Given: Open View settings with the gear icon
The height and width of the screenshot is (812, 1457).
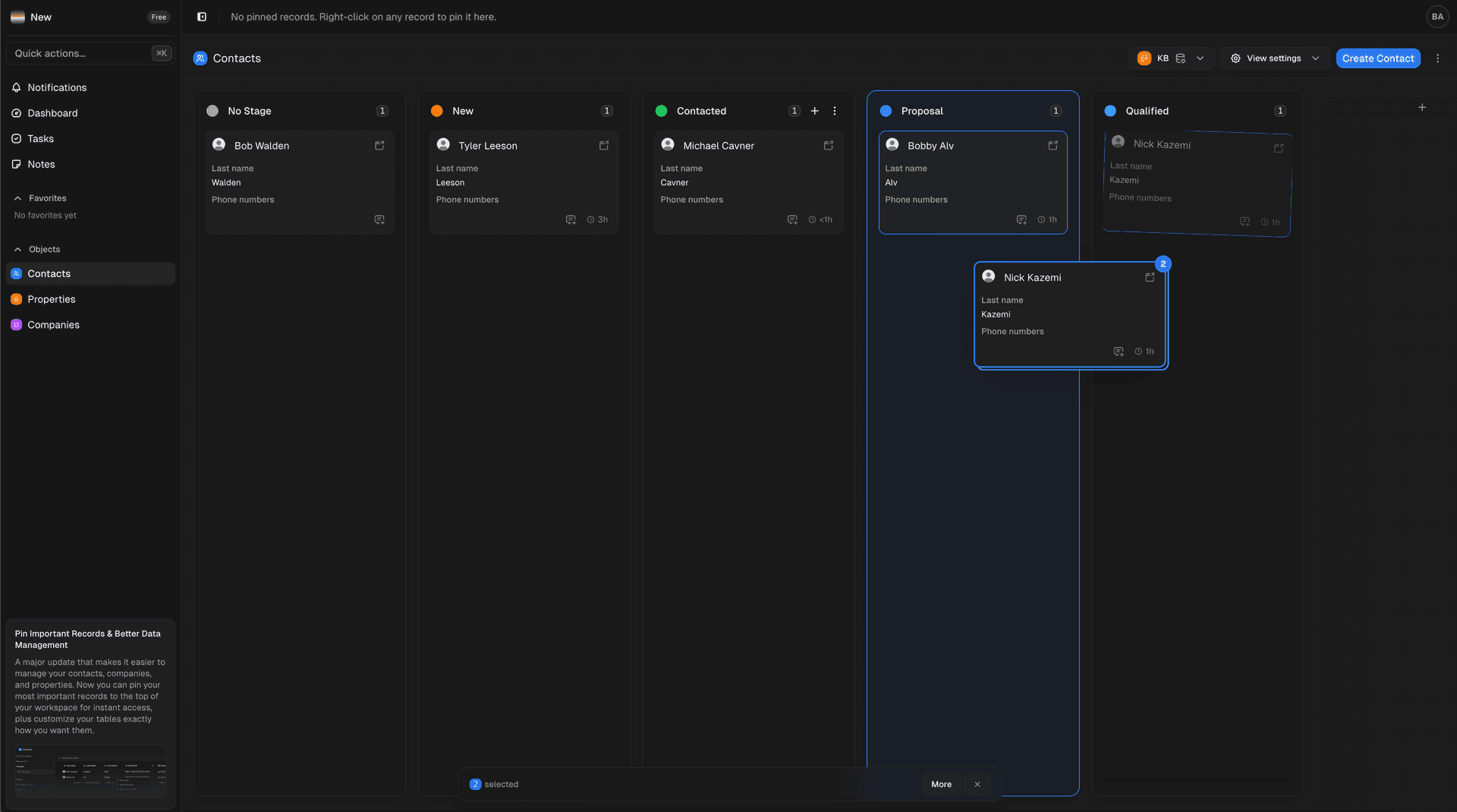Looking at the screenshot, I should click(1235, 58).
